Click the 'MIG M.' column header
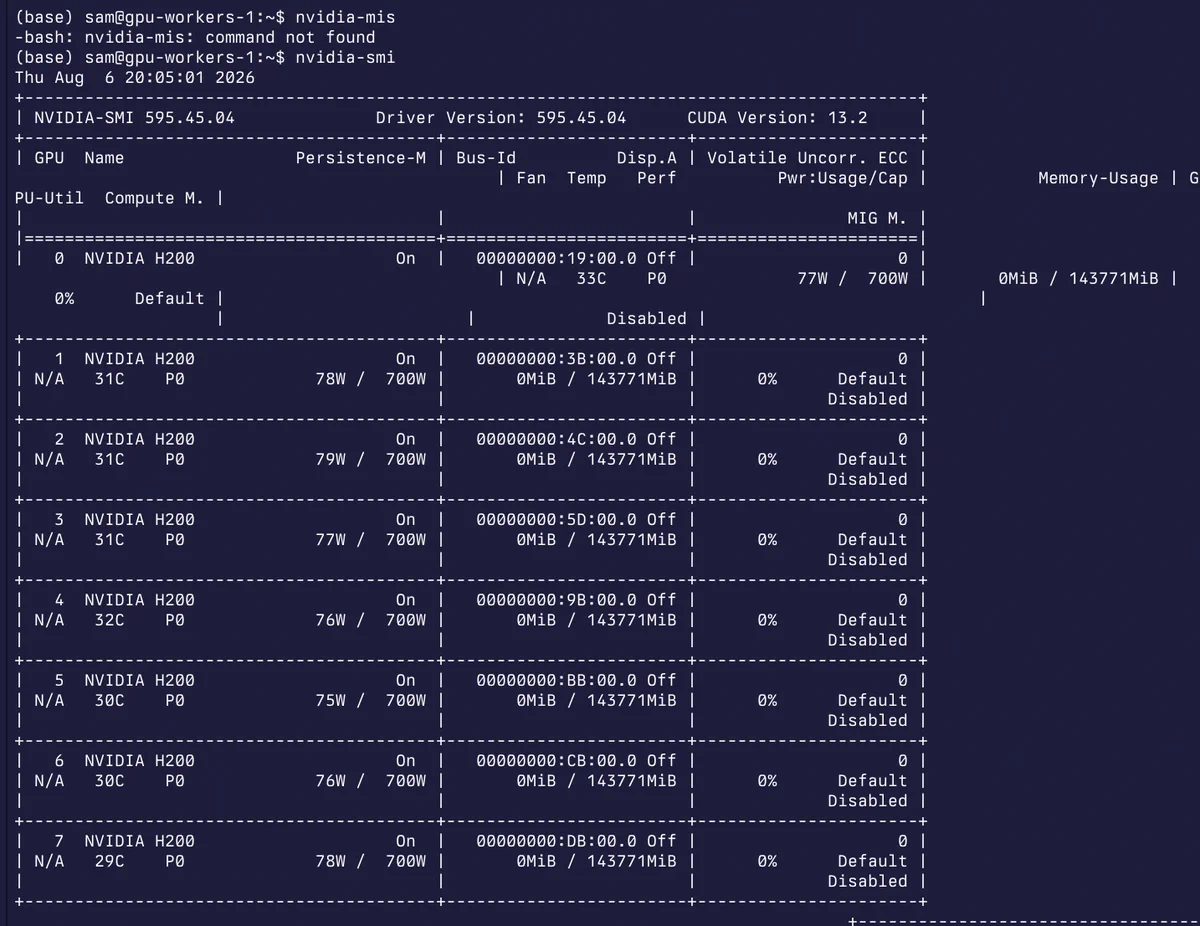This screenshot has height=926, width=1200. (x=877, y=218)
